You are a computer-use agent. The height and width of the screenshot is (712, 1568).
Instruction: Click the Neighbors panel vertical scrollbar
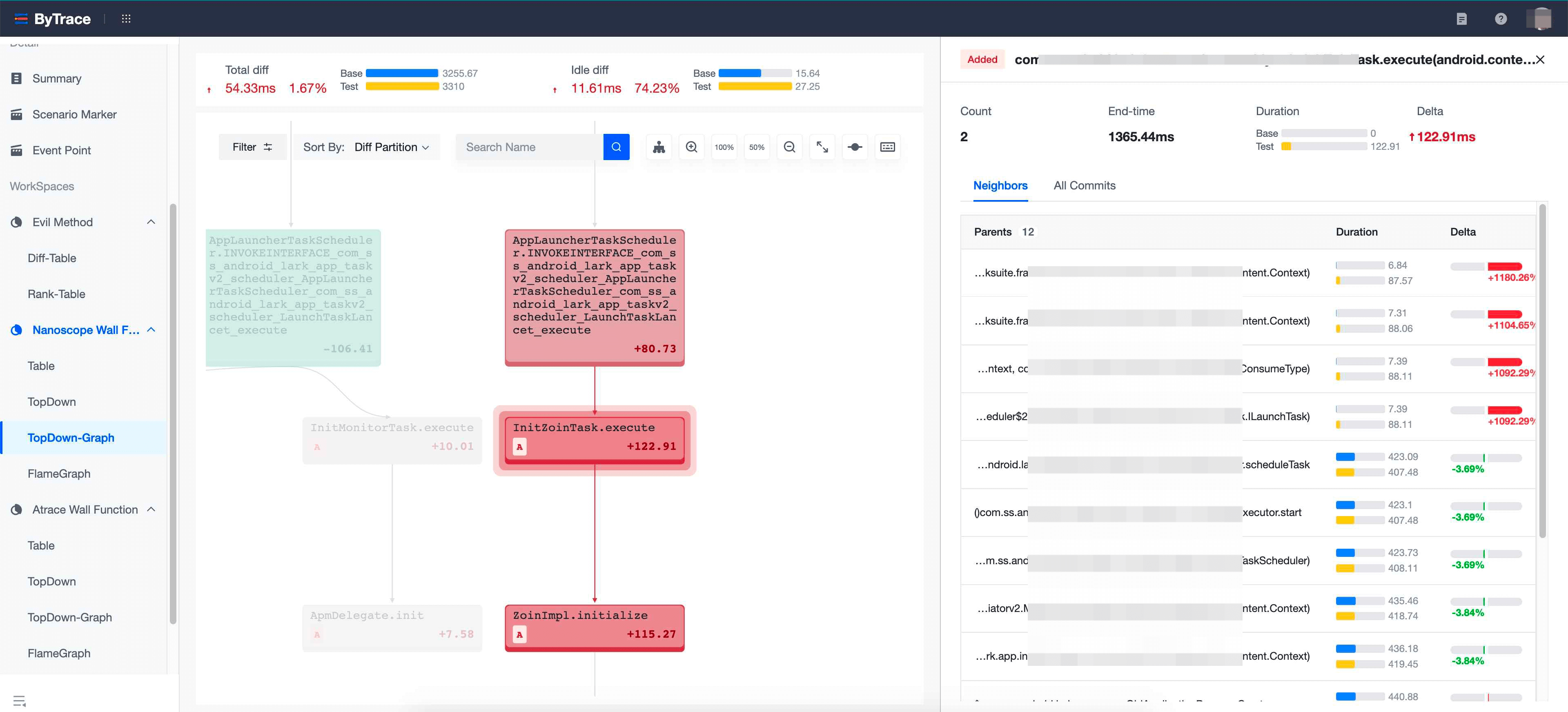(1542, 371)
